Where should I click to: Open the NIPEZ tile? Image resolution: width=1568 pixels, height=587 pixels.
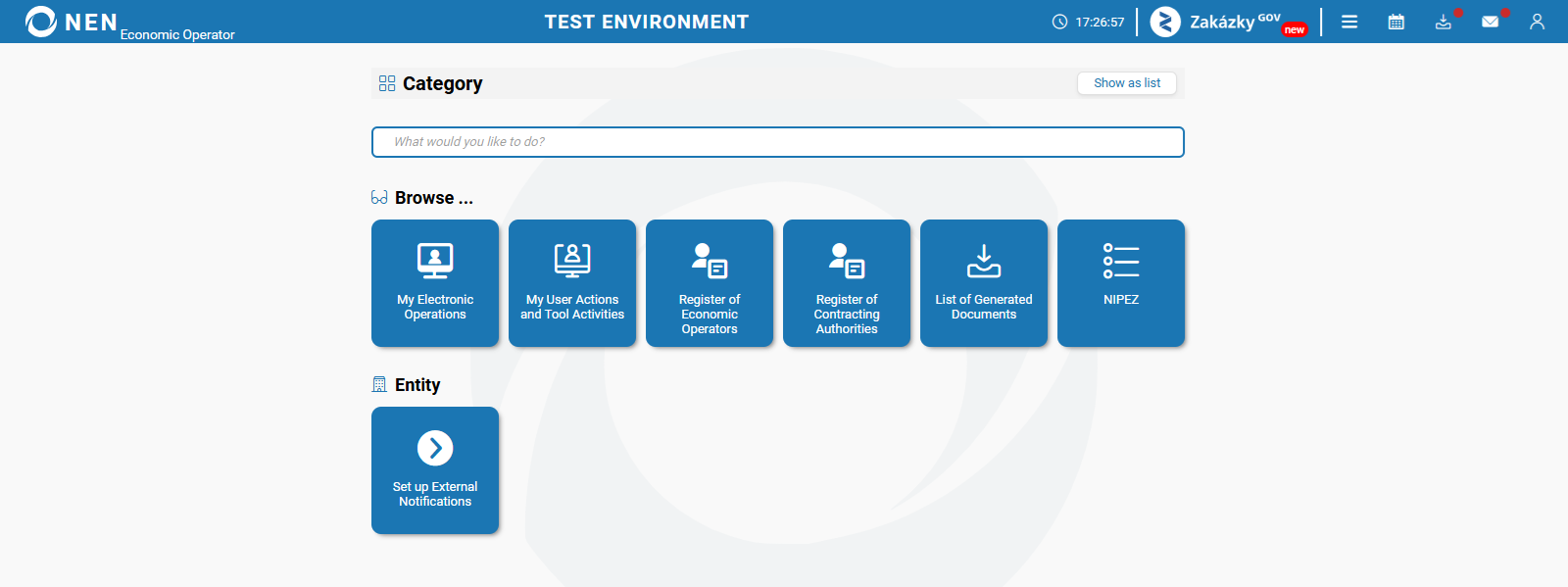pyautogui.click(x=1121, y=283)
